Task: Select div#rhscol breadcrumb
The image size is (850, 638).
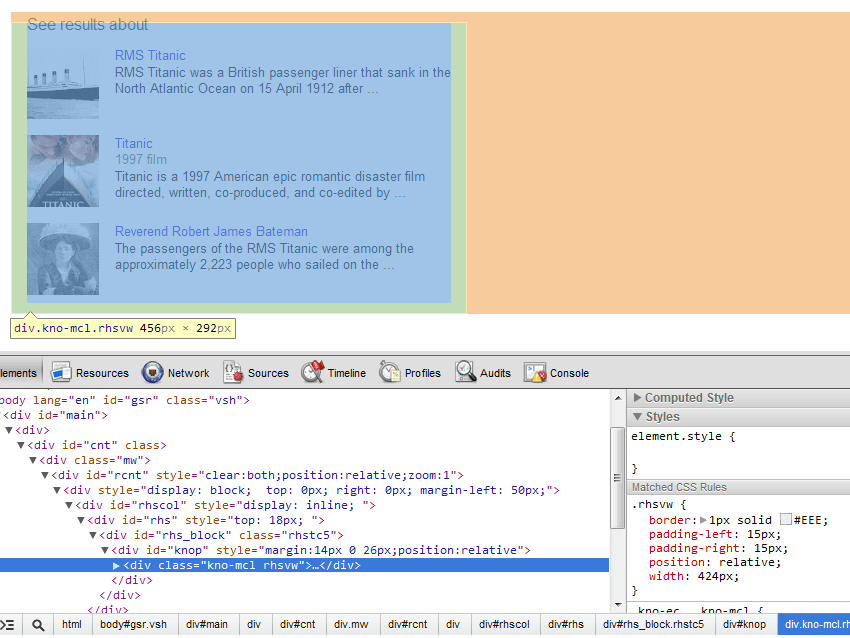Action: click(504, 624)
